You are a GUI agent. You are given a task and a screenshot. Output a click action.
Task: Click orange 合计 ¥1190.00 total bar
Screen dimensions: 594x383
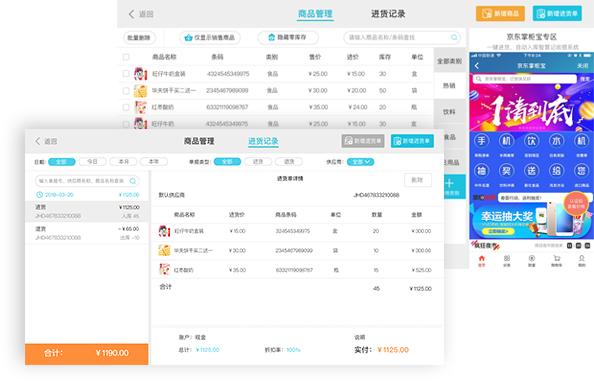(87, 354)
